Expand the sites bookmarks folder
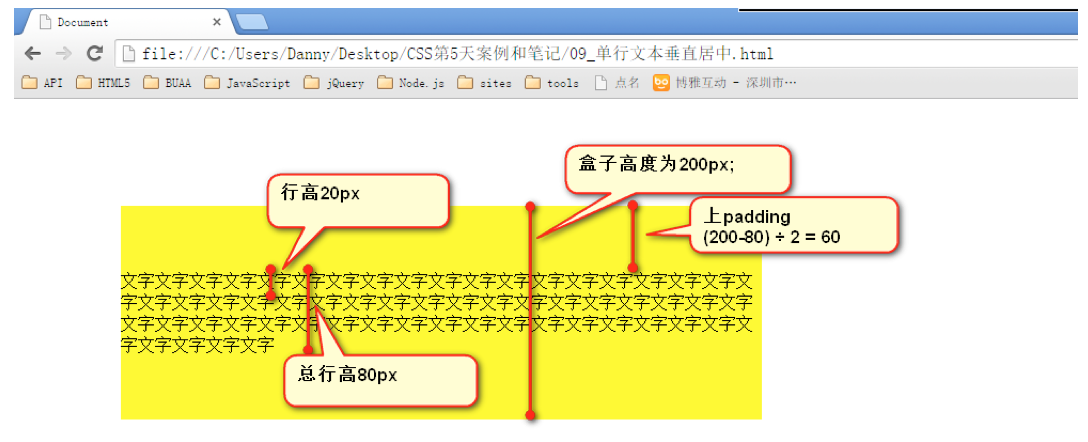The width and height of the screenshot is (1088, 442). 485,83
